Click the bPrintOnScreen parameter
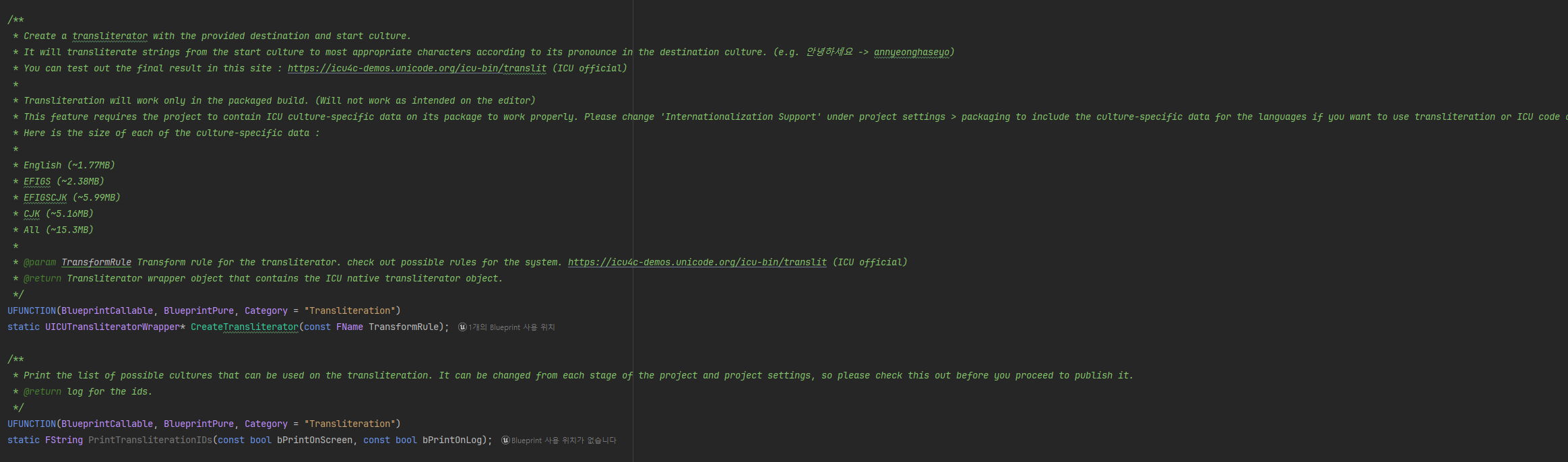Screen dimensions: 1568x462 (315, 440)
